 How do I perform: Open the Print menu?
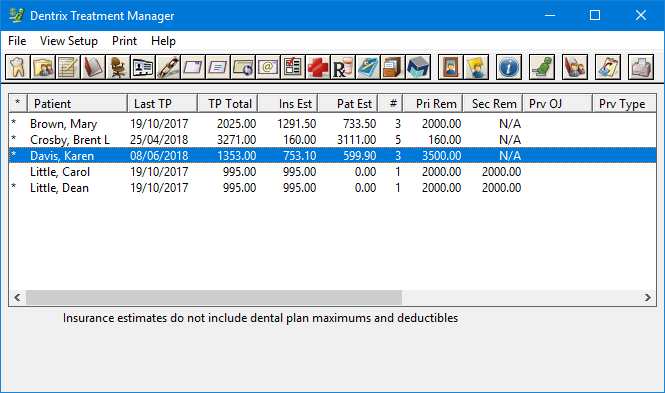pyautogui.click(x=124, y=41)
